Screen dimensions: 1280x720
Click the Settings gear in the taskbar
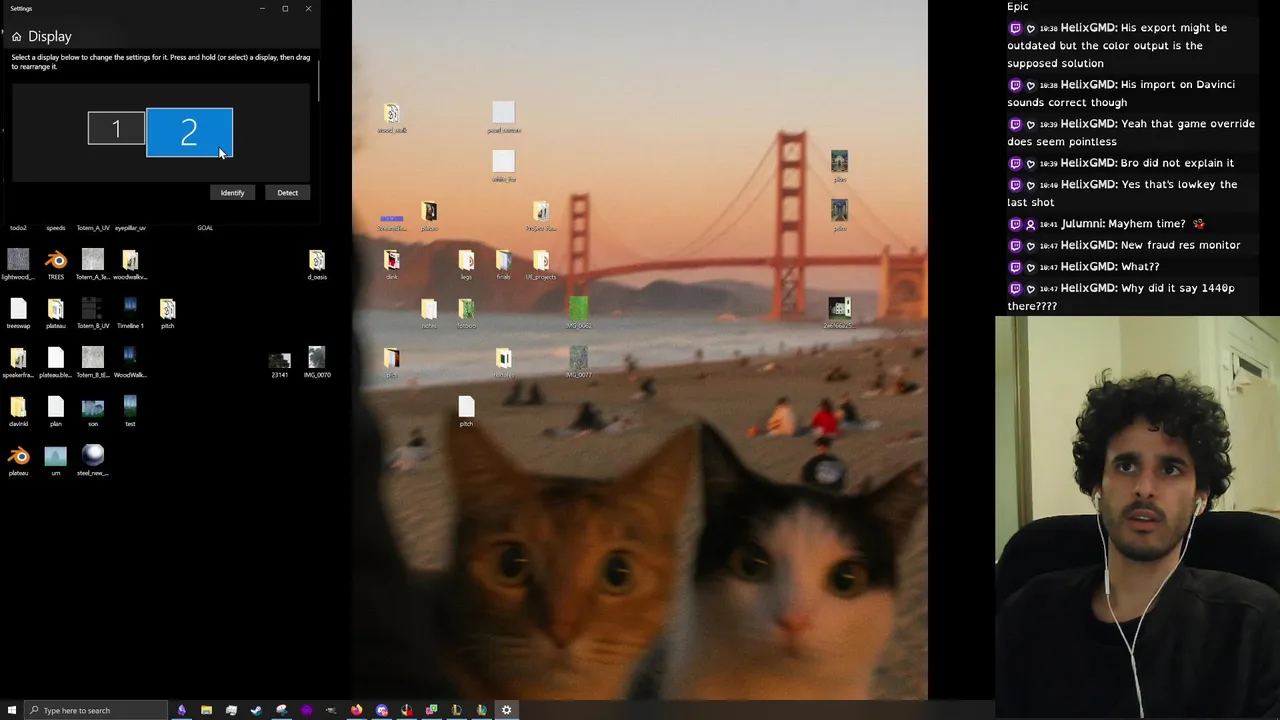pyautogui.click(x=506, y=710)
